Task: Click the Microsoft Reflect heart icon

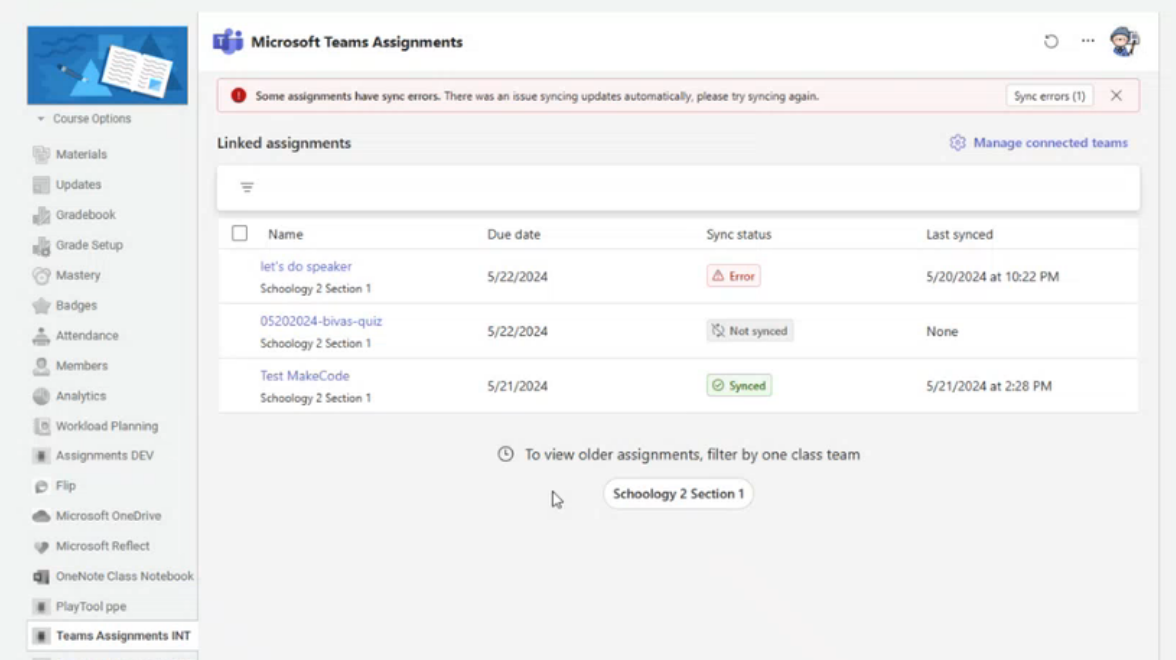Action: click(x=41, y=547)
